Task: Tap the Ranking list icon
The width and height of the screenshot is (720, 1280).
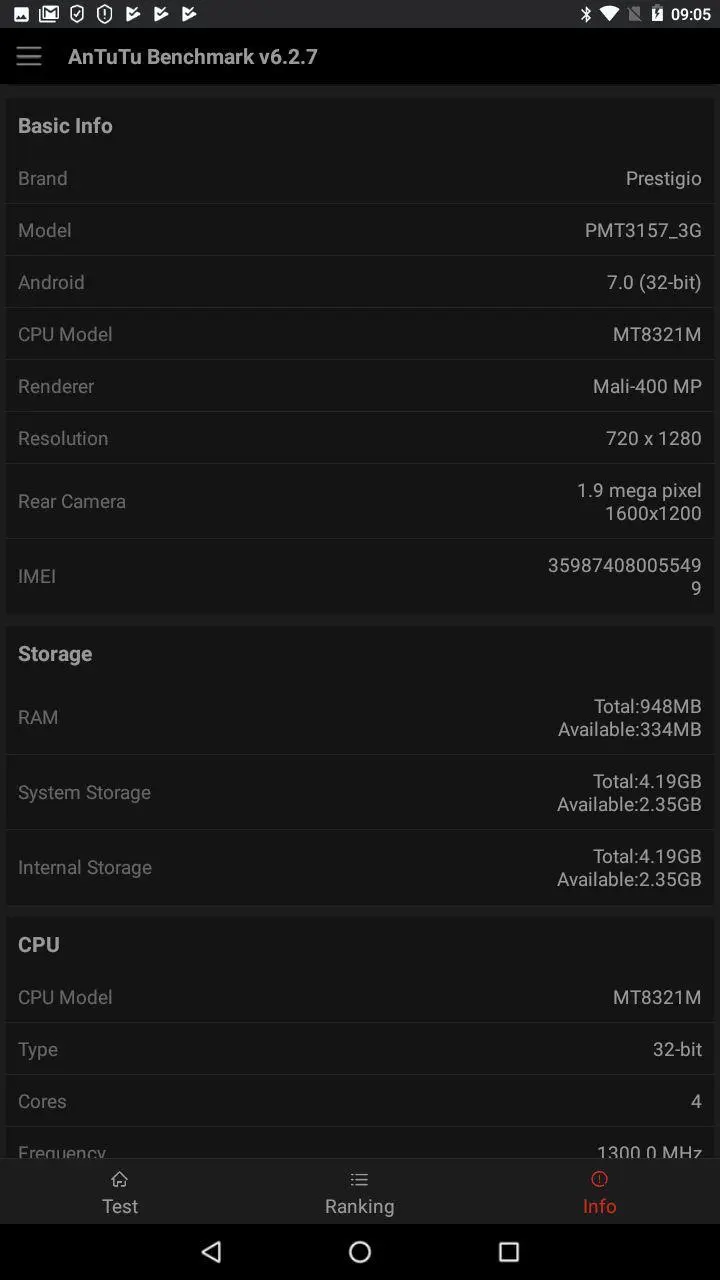Action: coord(359,1180)
